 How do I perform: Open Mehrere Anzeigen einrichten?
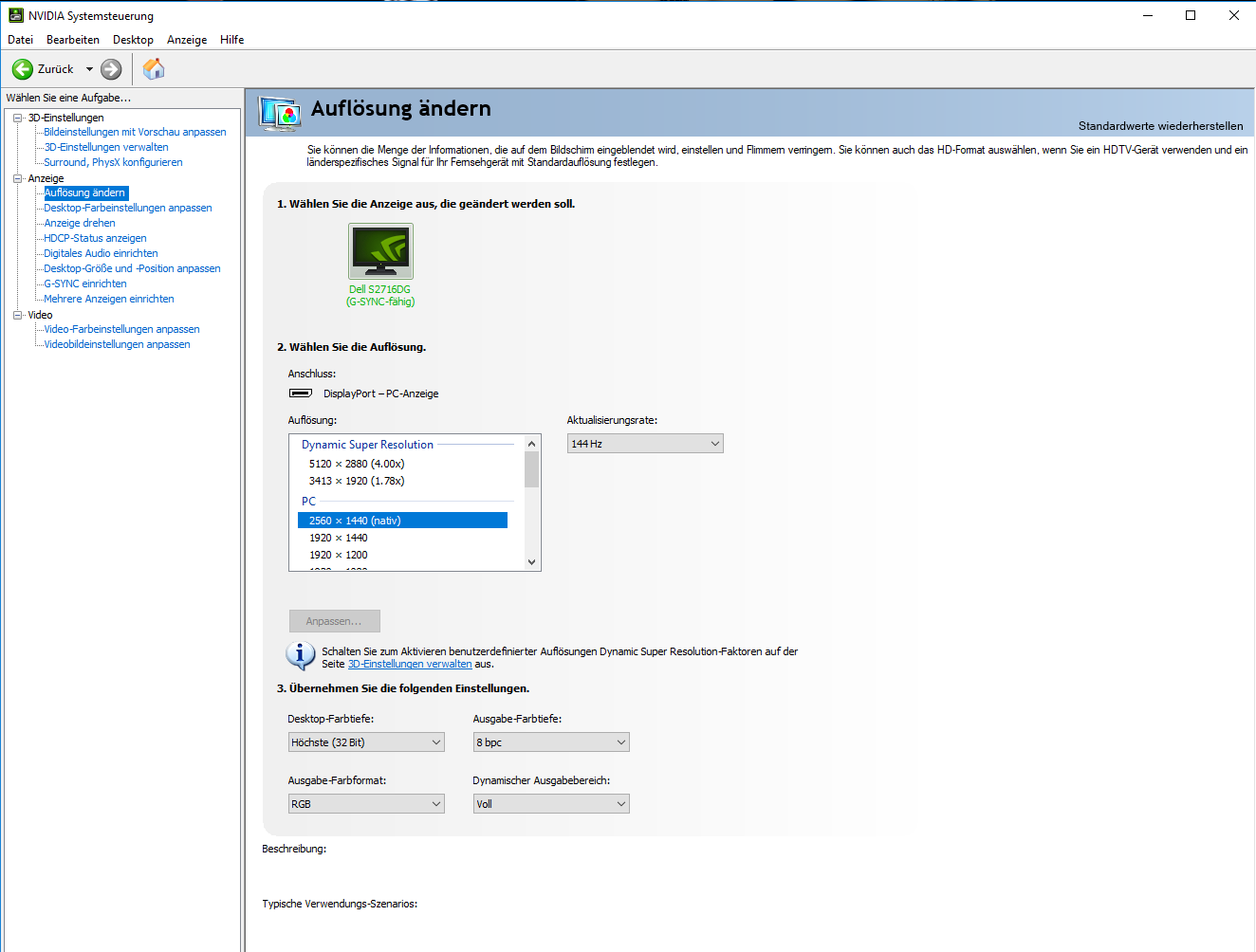click(109, 299)
